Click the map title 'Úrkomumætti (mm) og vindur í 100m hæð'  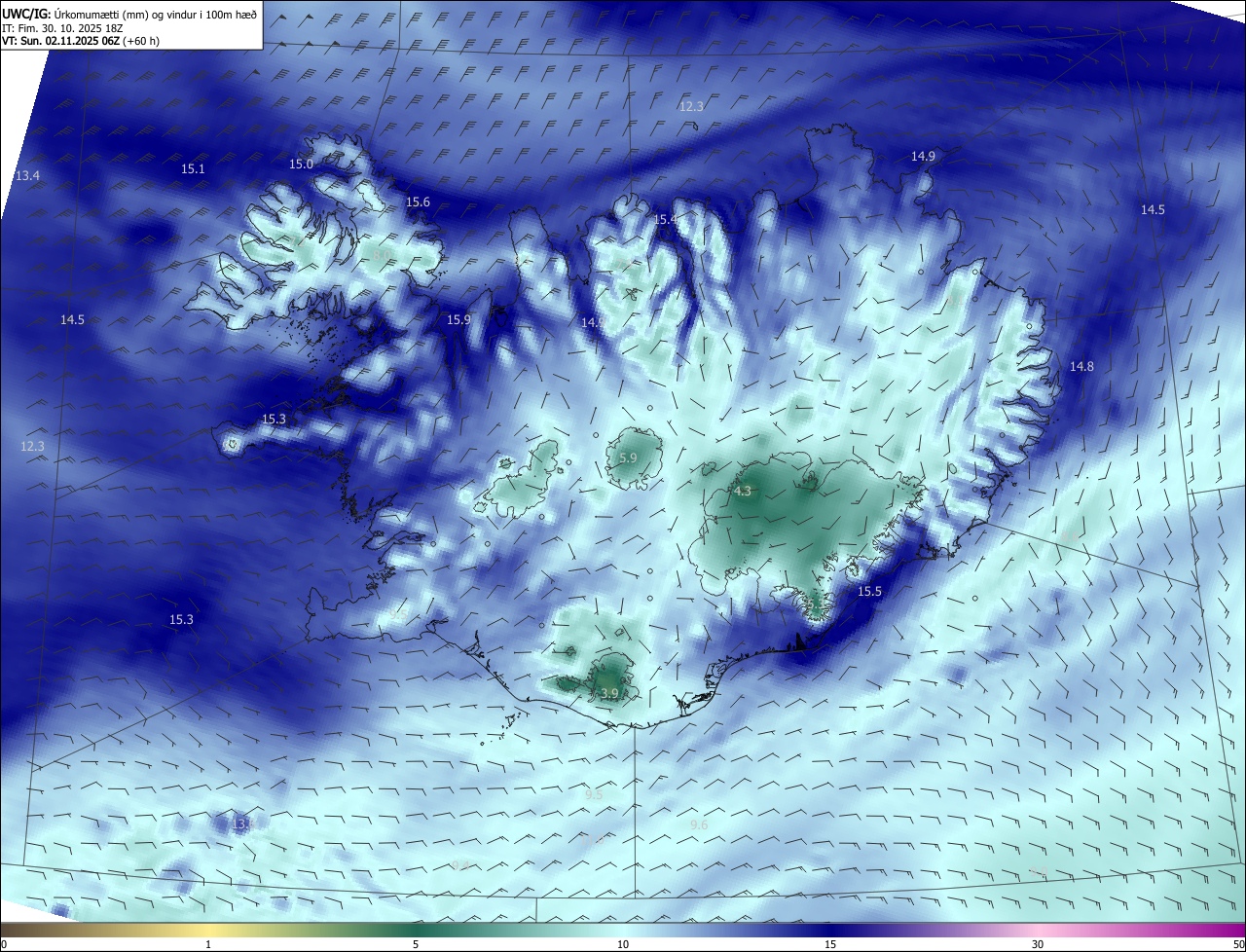click(x=156, y=14)
